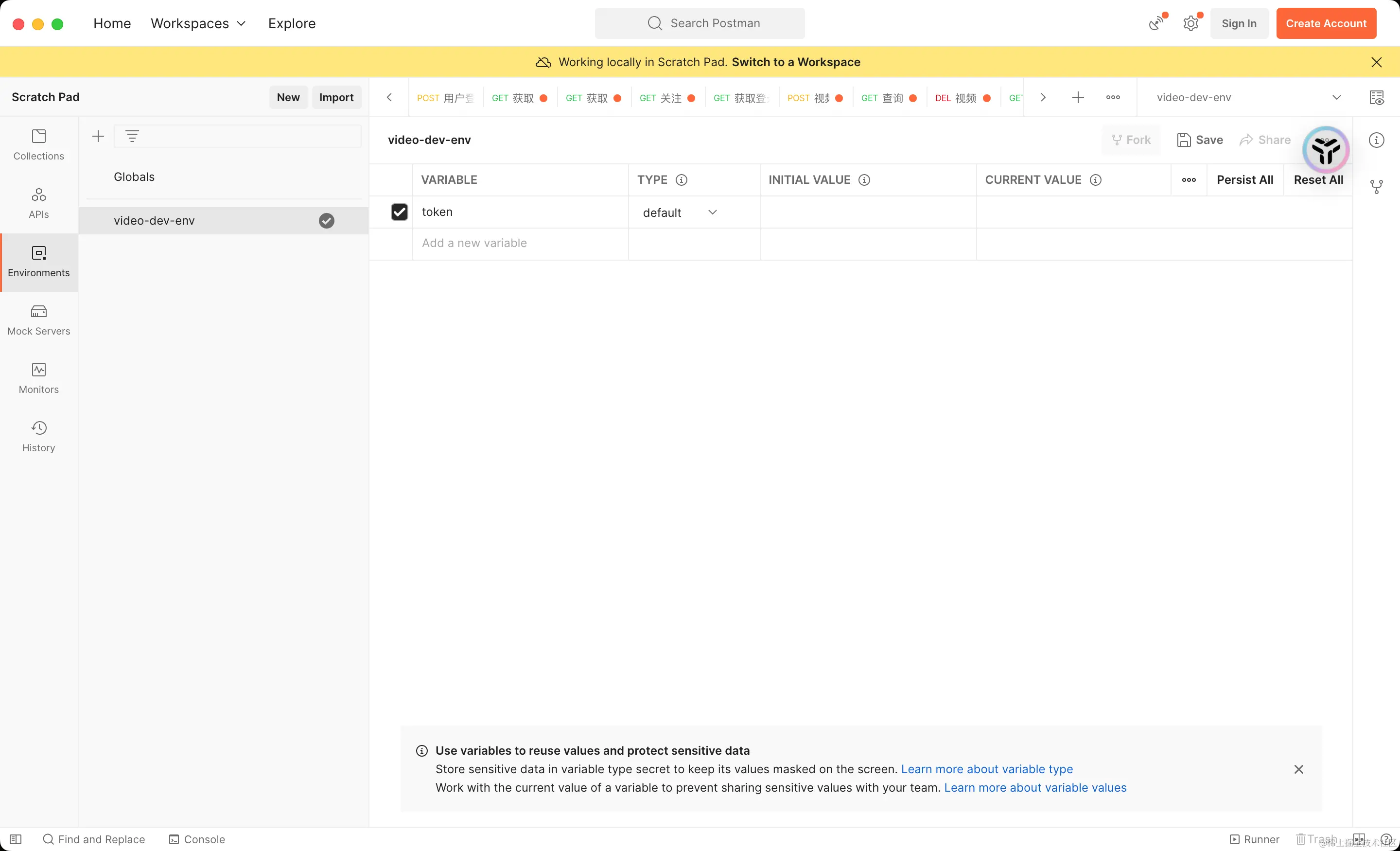Open Learn more about variable type link
Viewport: 1400px width, 851px height.
pyautogui.click(x=986, y=768)
